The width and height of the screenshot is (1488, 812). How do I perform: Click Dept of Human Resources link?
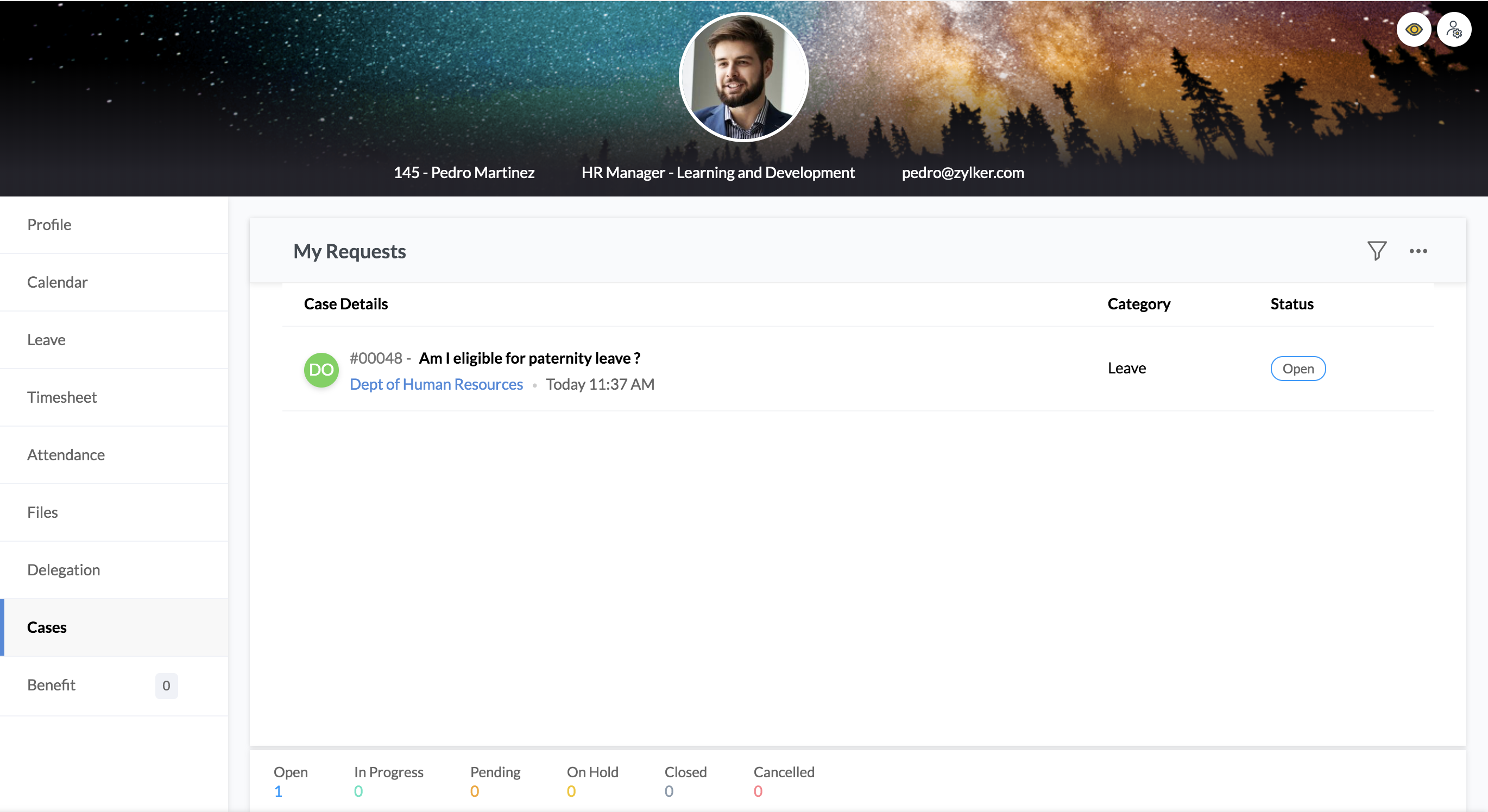tap(436, 384)
